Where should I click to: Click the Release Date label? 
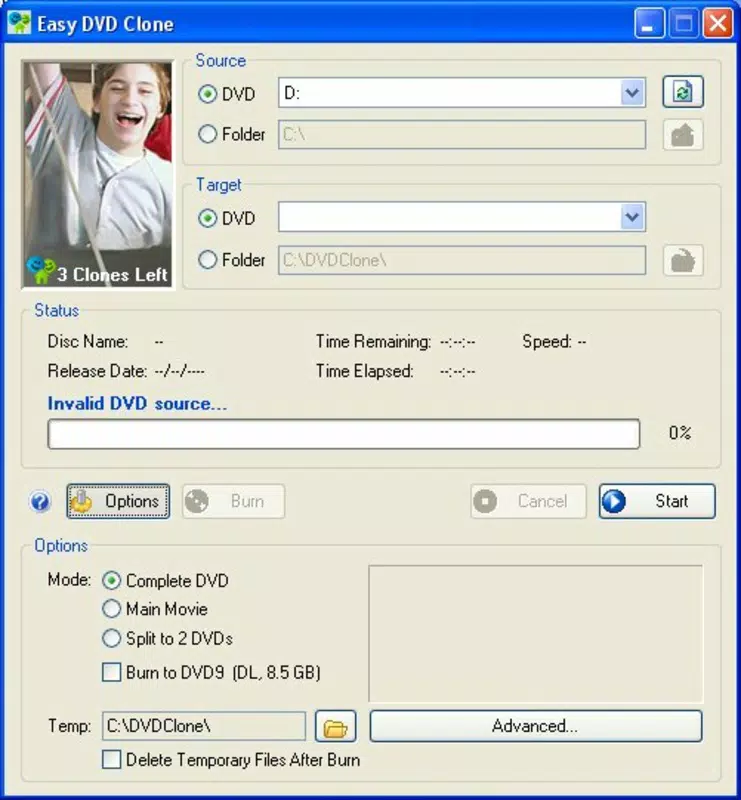97,371
